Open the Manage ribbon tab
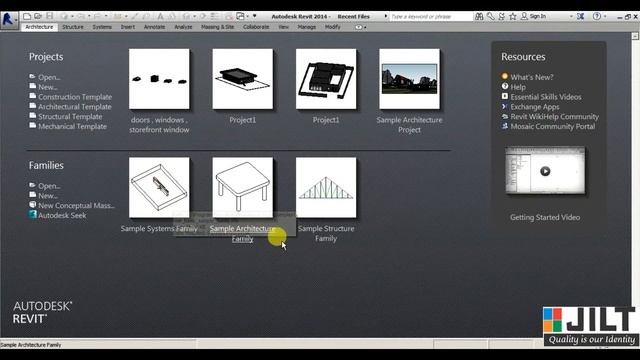640x360 pixels. [307, 27]
